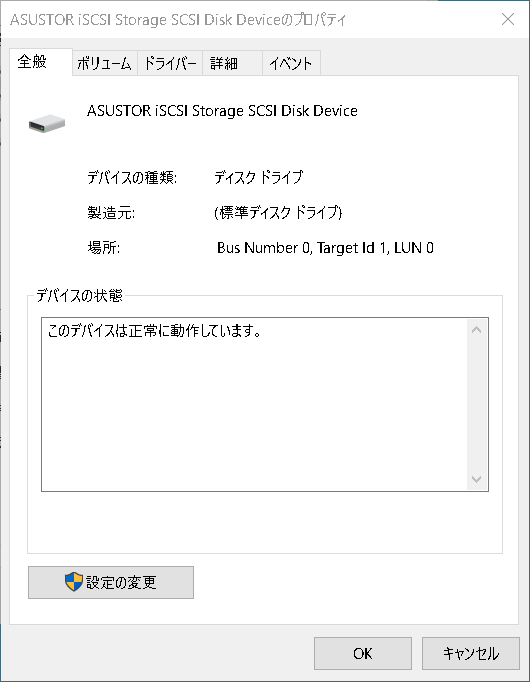Click the UAC shield icon on 設定の変更
This screenshot has height=682, width=530.
pyautogui.click(x=74, y=582)
